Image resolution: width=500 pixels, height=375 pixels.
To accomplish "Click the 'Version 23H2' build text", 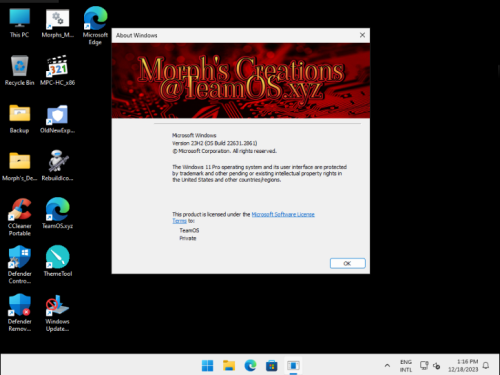I will pos(215,143).
